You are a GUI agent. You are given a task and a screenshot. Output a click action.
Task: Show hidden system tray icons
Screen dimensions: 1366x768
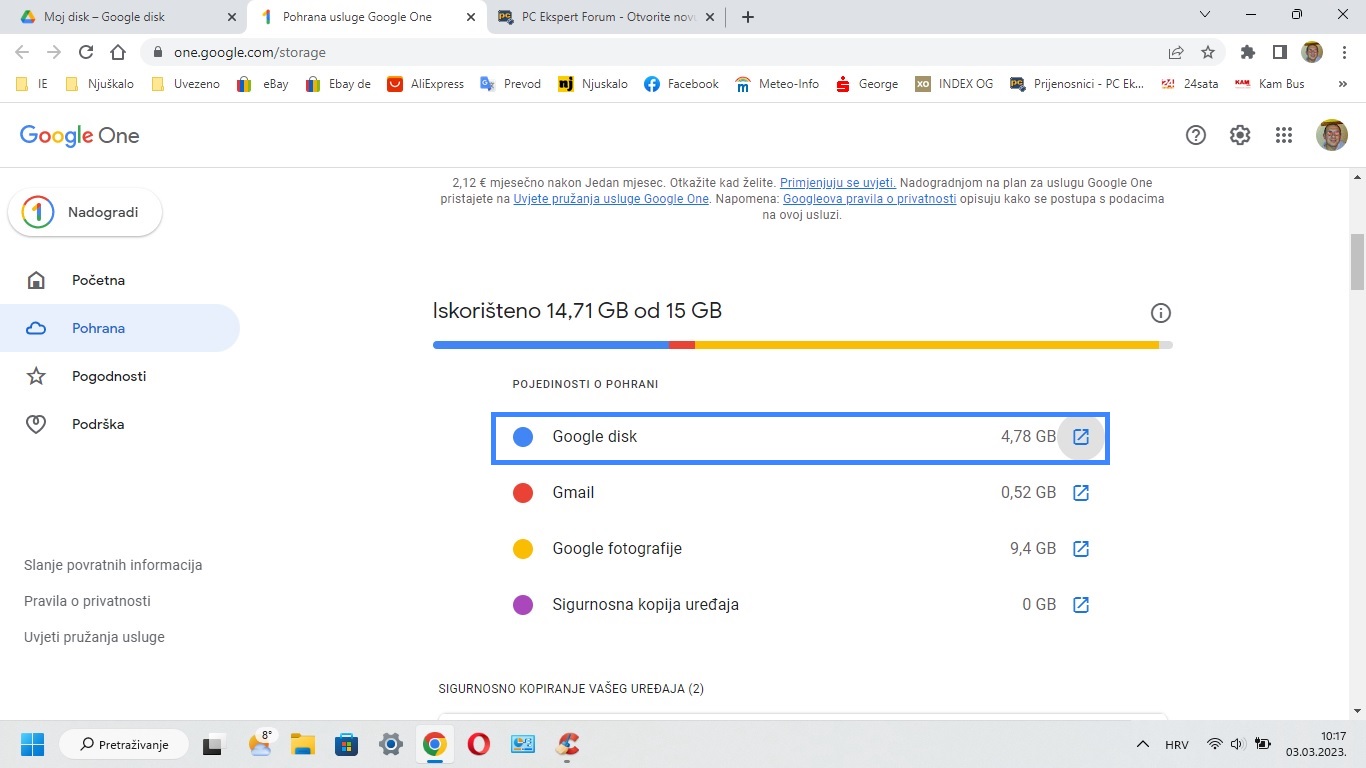point(1143,745)
